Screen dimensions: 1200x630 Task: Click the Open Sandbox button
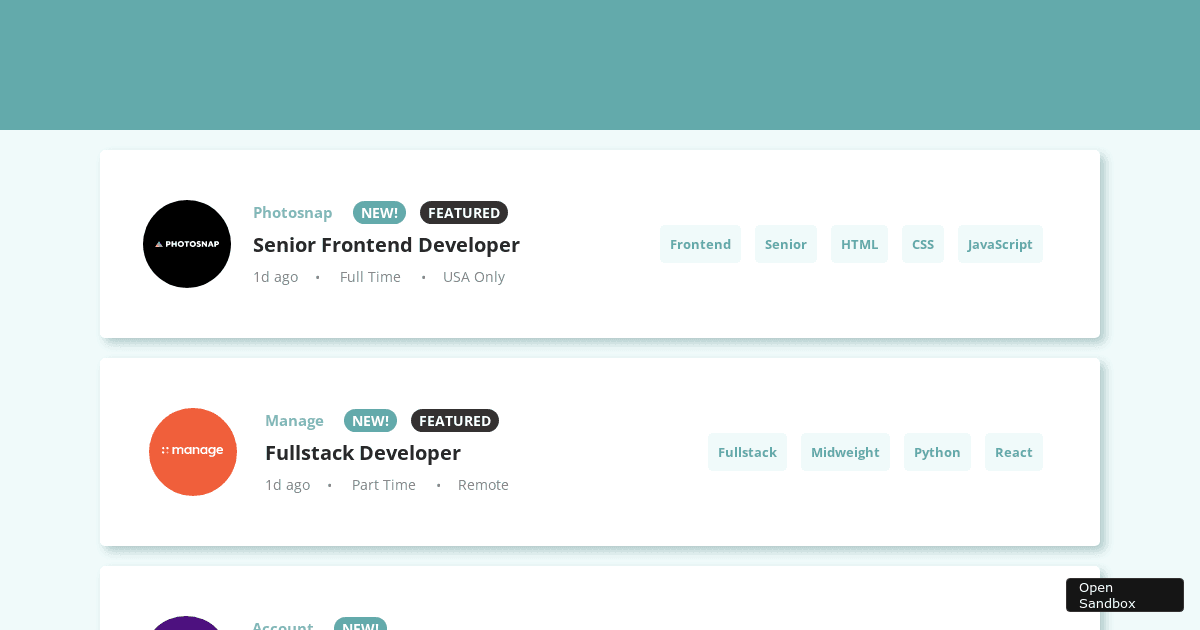pos(1125,595)
